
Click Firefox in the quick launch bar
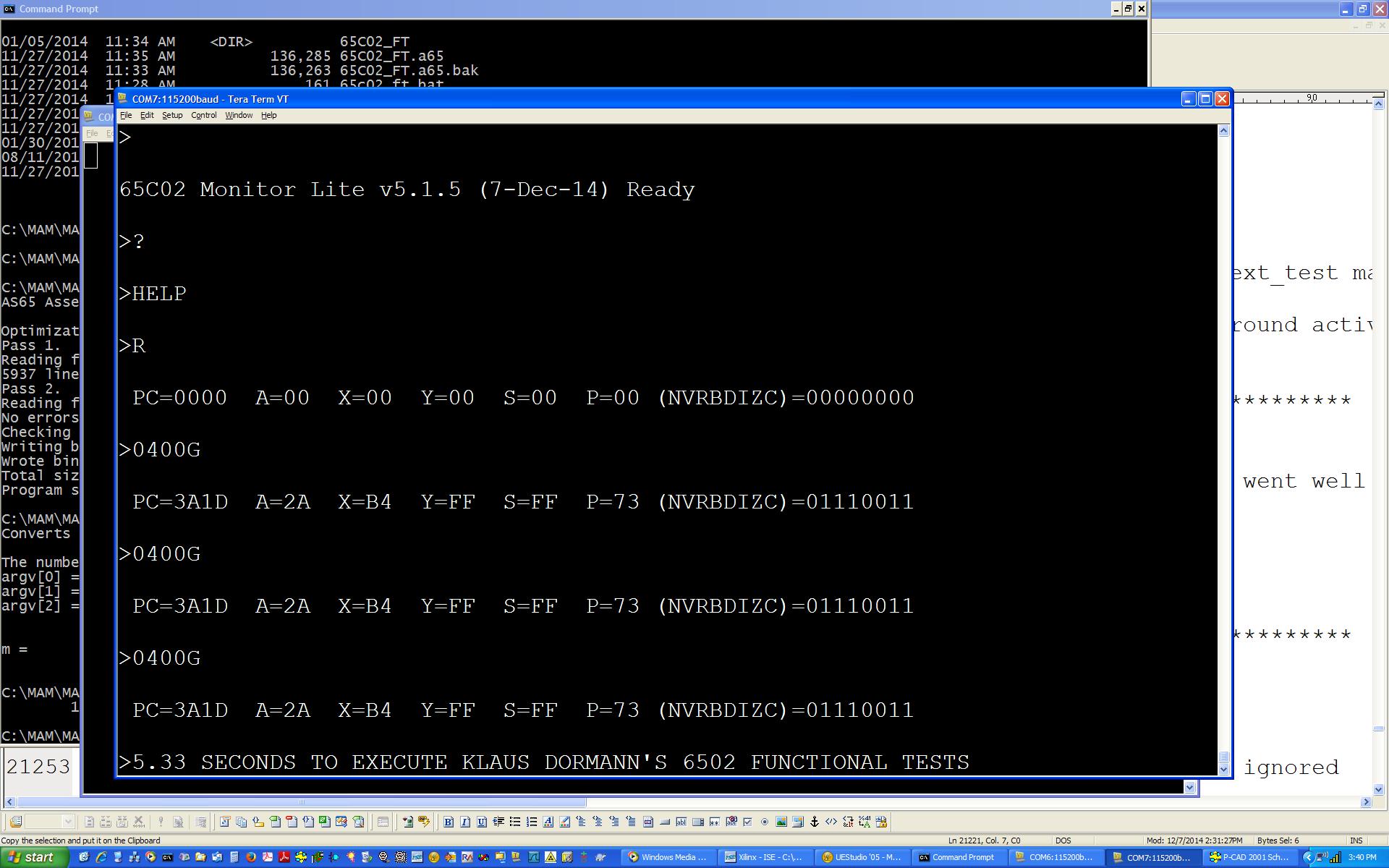[251, 857]
